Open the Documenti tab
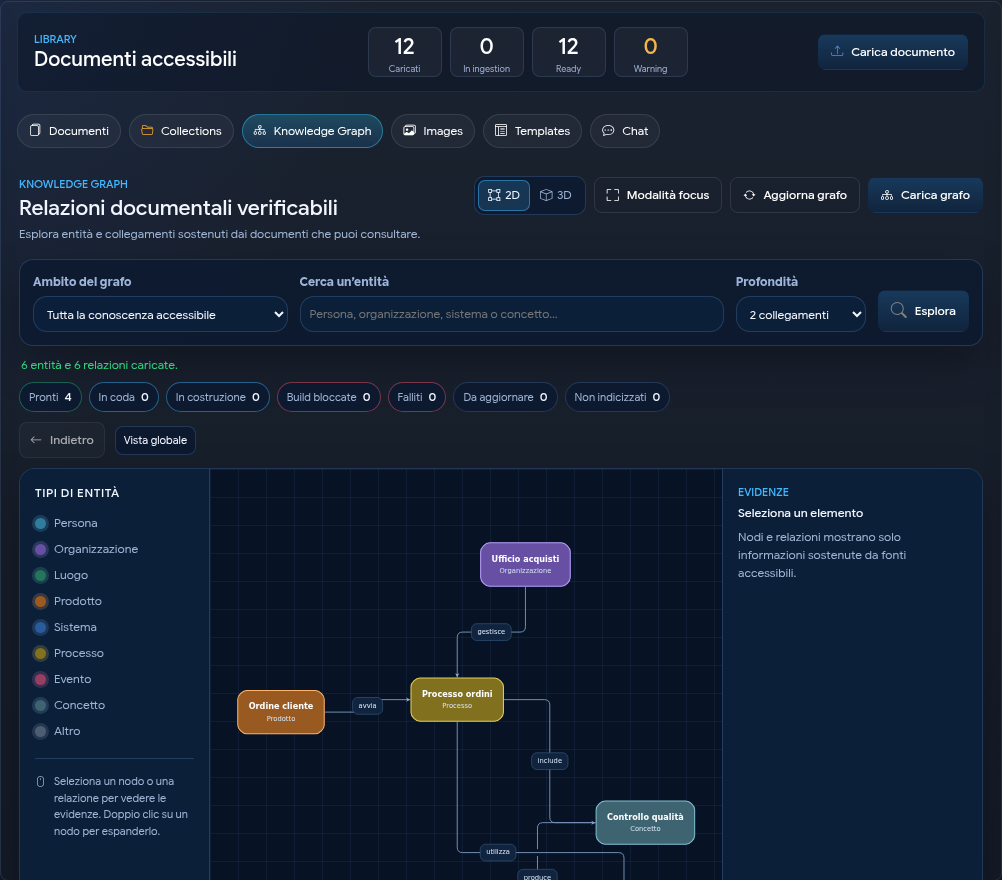Screen dimensions: 1002x881 tap(69, 130)
